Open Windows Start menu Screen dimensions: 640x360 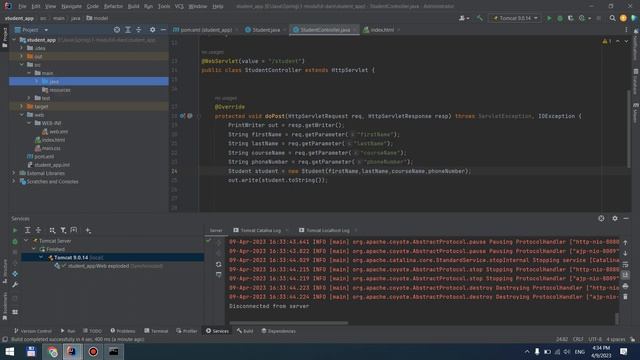tap(9, 351)
